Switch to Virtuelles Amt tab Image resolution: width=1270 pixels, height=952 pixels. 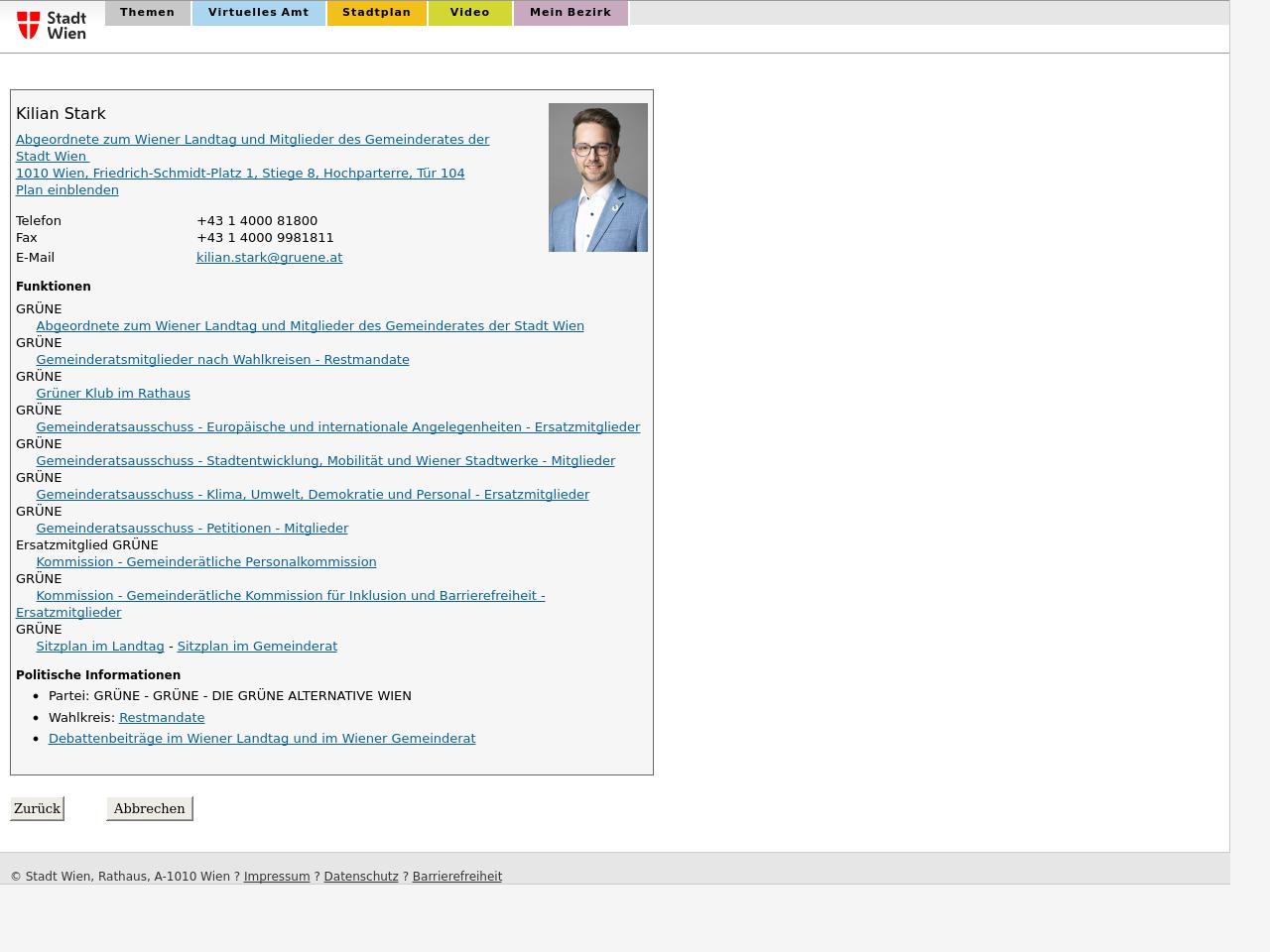coord(258,13)
